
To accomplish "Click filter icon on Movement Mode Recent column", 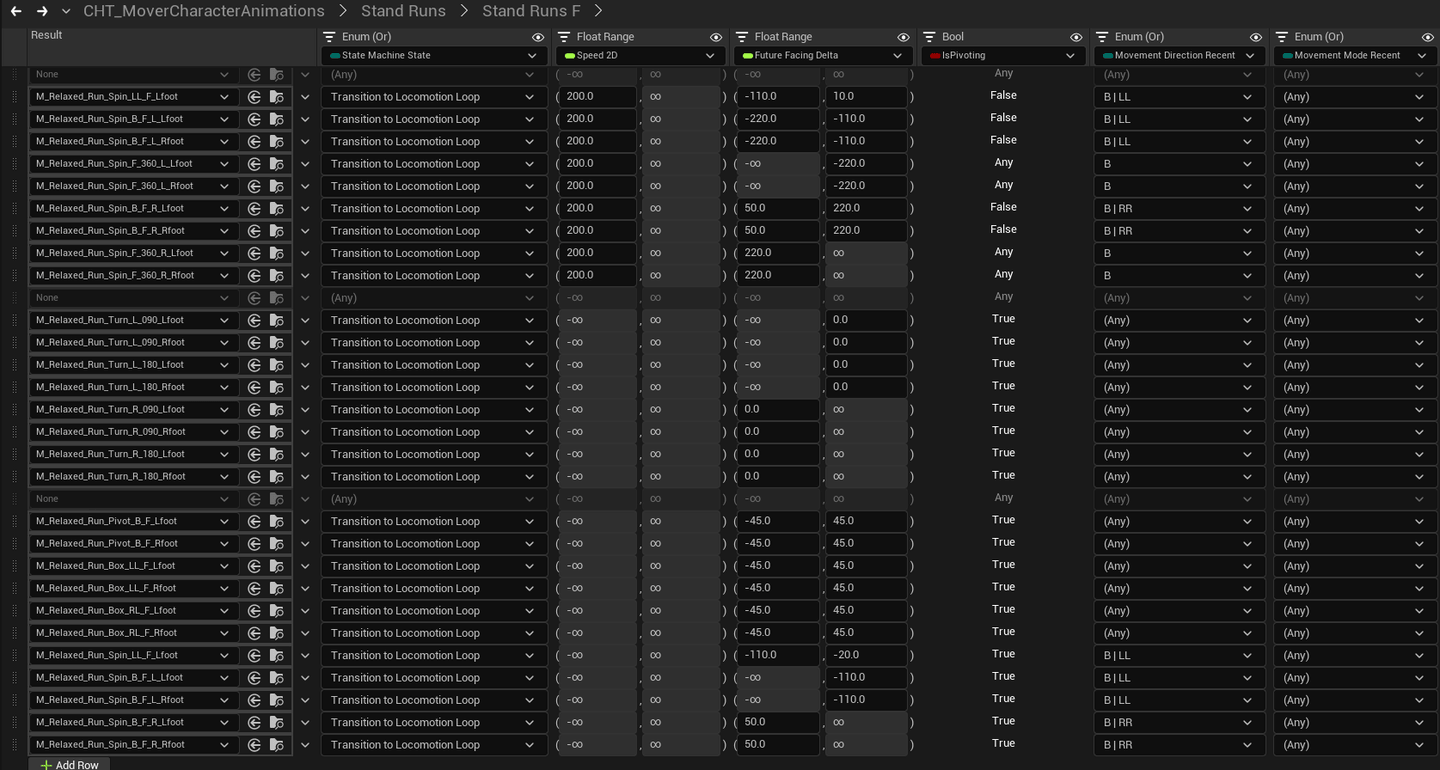I will point(1281,37).
